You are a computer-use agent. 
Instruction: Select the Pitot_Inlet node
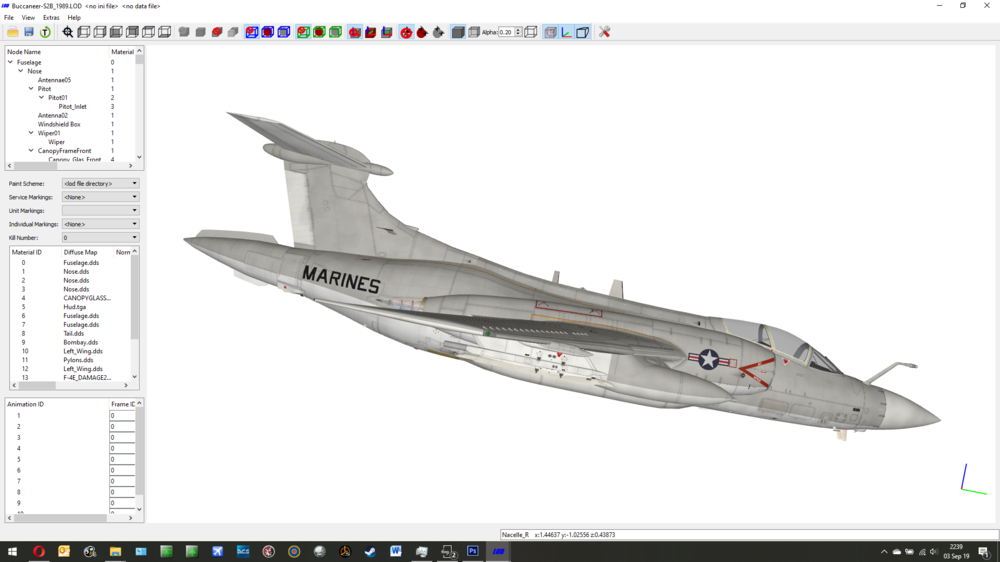(72, 107)
